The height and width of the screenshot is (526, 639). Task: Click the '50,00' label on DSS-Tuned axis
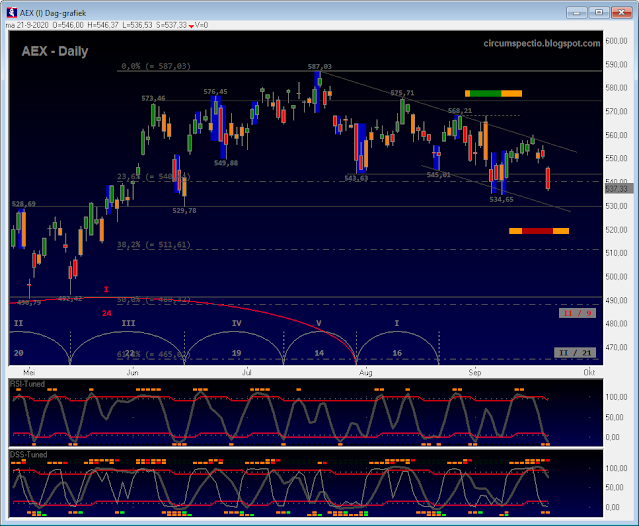pos(615,487)
